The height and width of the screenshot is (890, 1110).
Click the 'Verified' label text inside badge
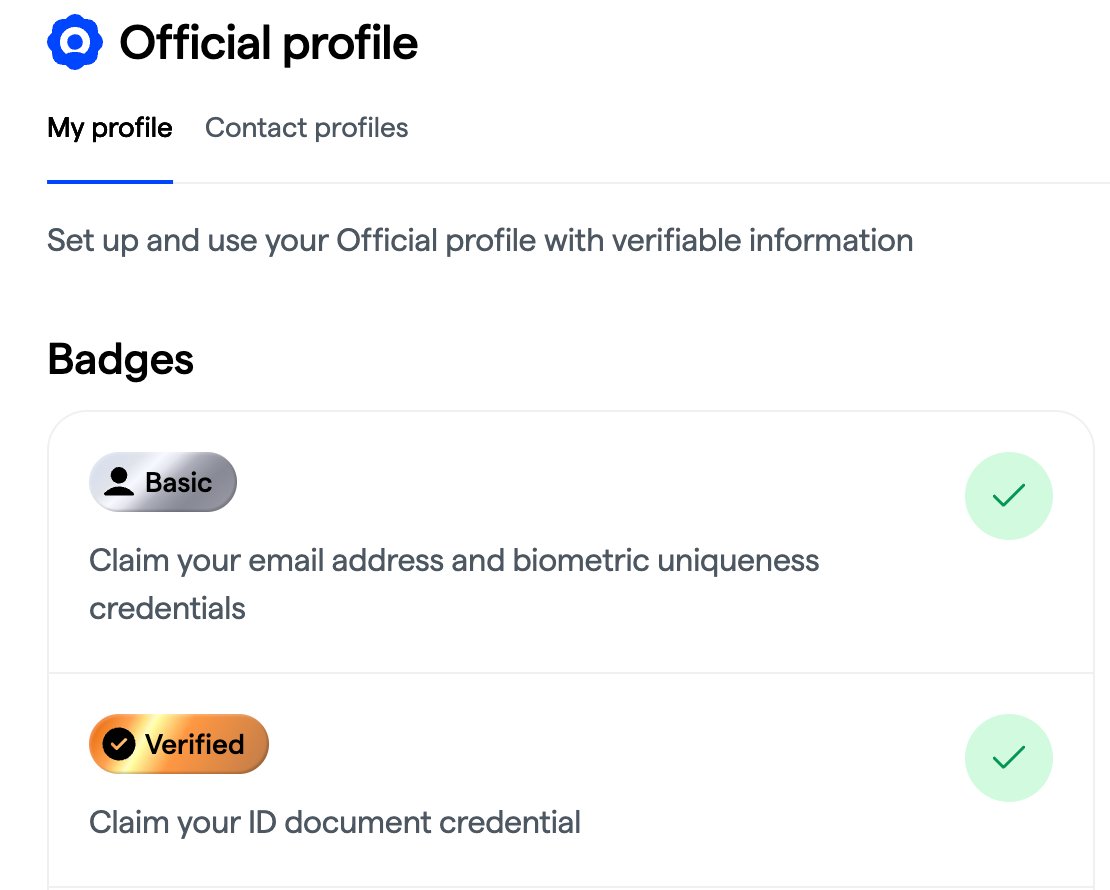[x=194, y=744]
